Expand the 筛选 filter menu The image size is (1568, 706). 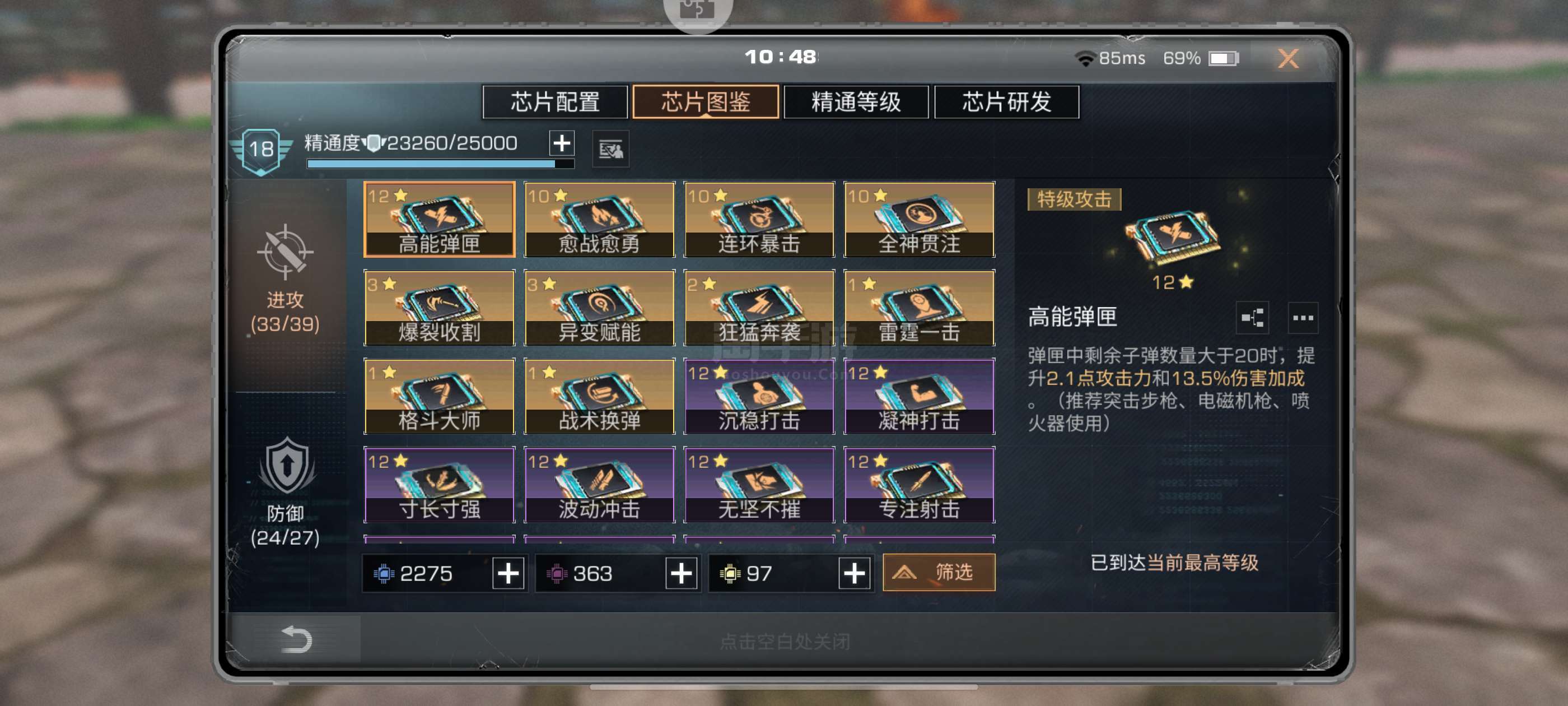pos(939,572)
